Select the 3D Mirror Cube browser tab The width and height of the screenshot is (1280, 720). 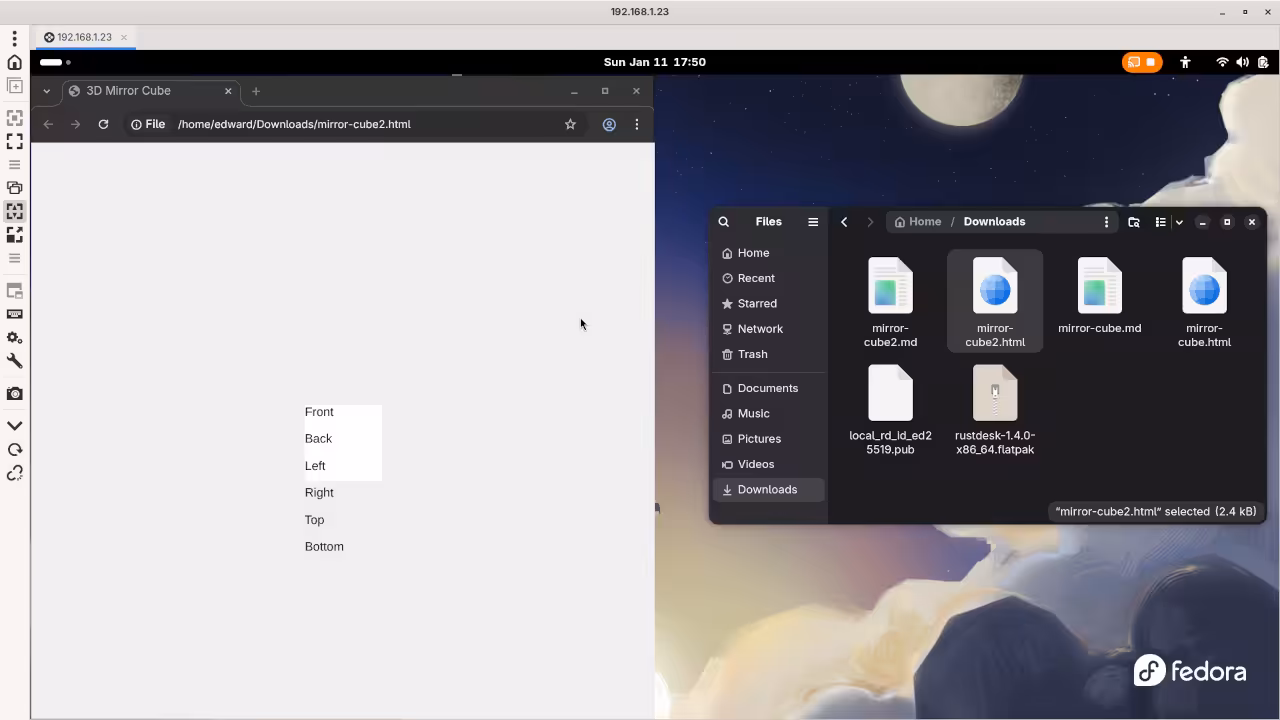tap(140, 91)
